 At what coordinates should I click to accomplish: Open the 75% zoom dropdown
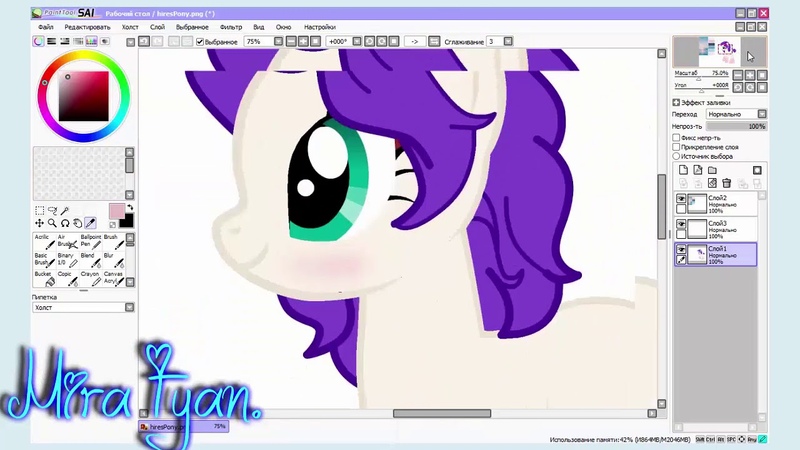click(278, 41)
